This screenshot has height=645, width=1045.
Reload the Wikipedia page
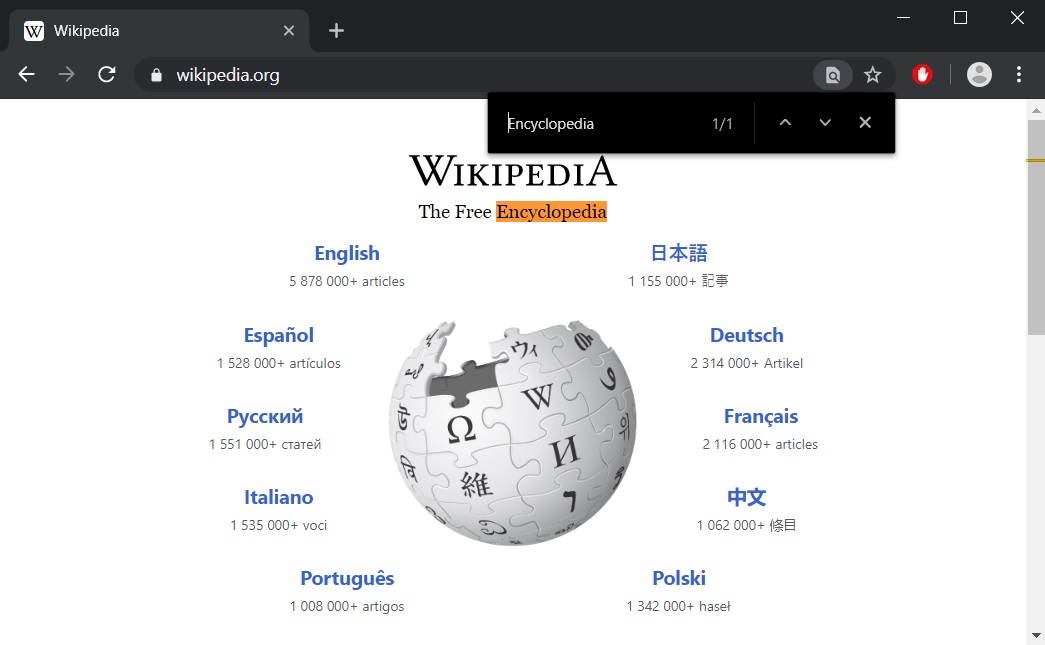click(107, 74)
